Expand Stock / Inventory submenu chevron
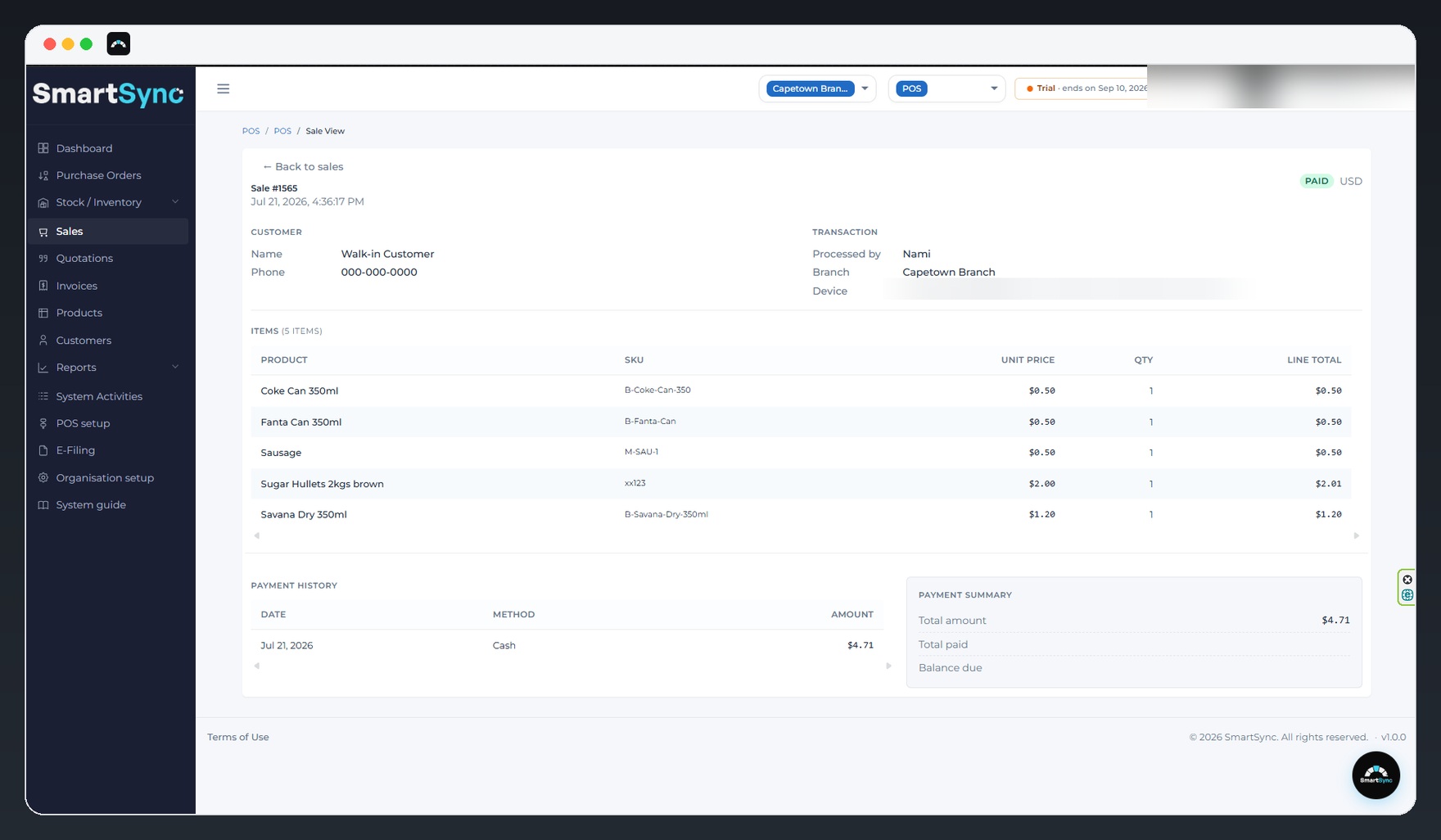The width and height of the screenshot is (1441, 840). 175,201
